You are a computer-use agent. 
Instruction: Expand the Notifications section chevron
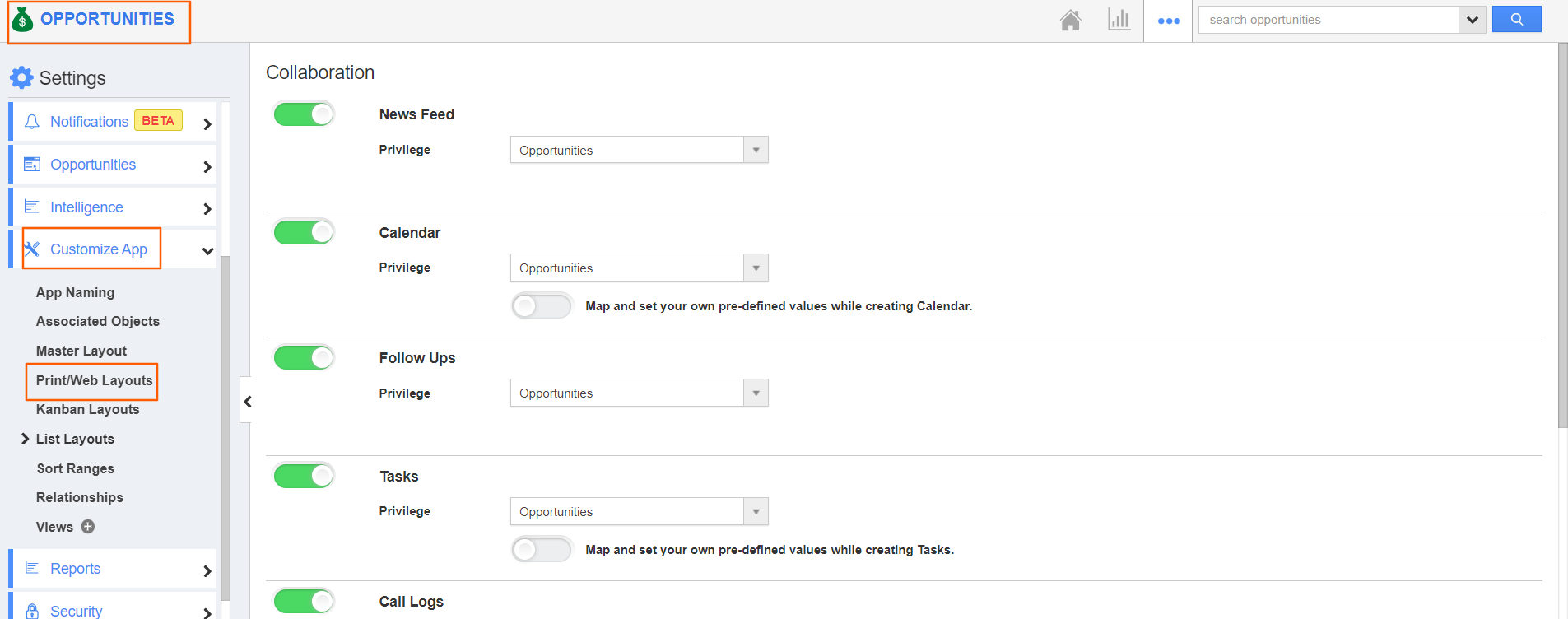(207, 124)
